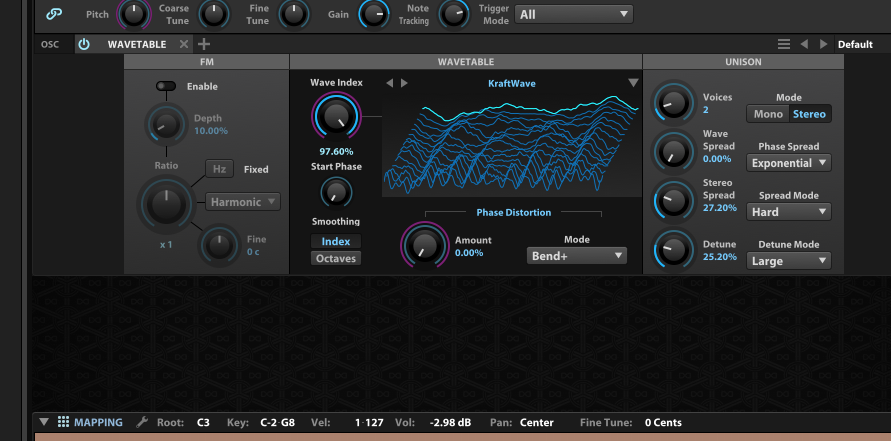
Task: Click the Voices value 2
Action: (706, 110)
